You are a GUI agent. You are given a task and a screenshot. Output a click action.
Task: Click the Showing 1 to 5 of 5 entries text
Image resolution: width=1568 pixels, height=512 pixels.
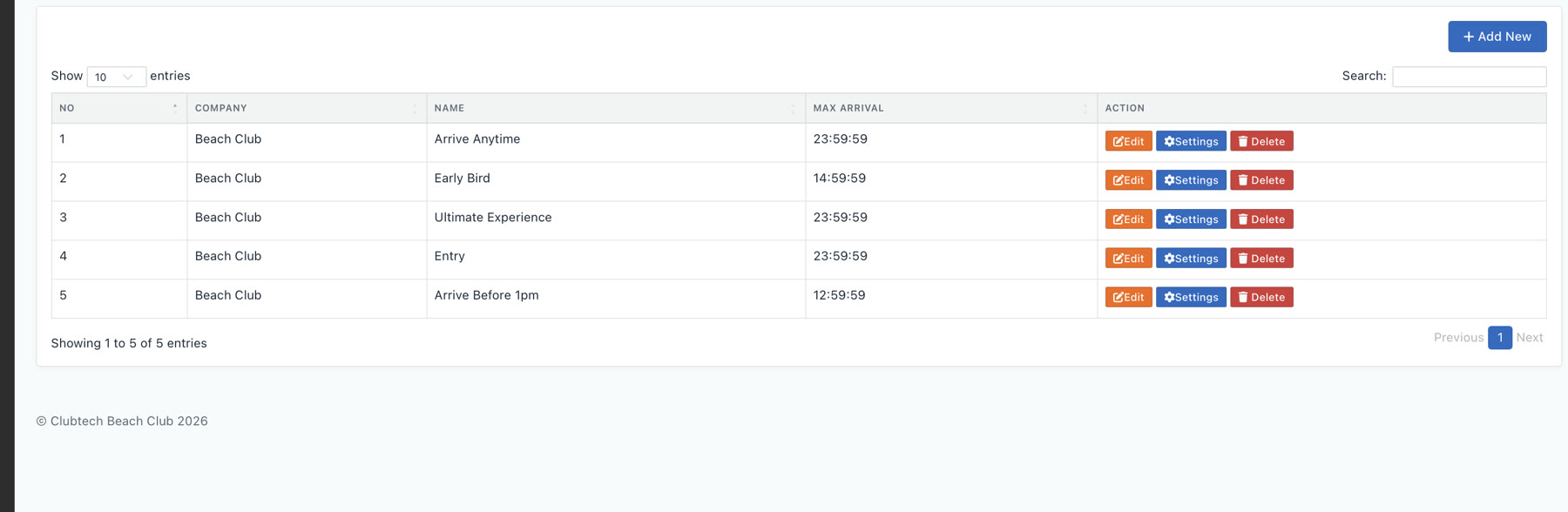[x=129, y=343]
